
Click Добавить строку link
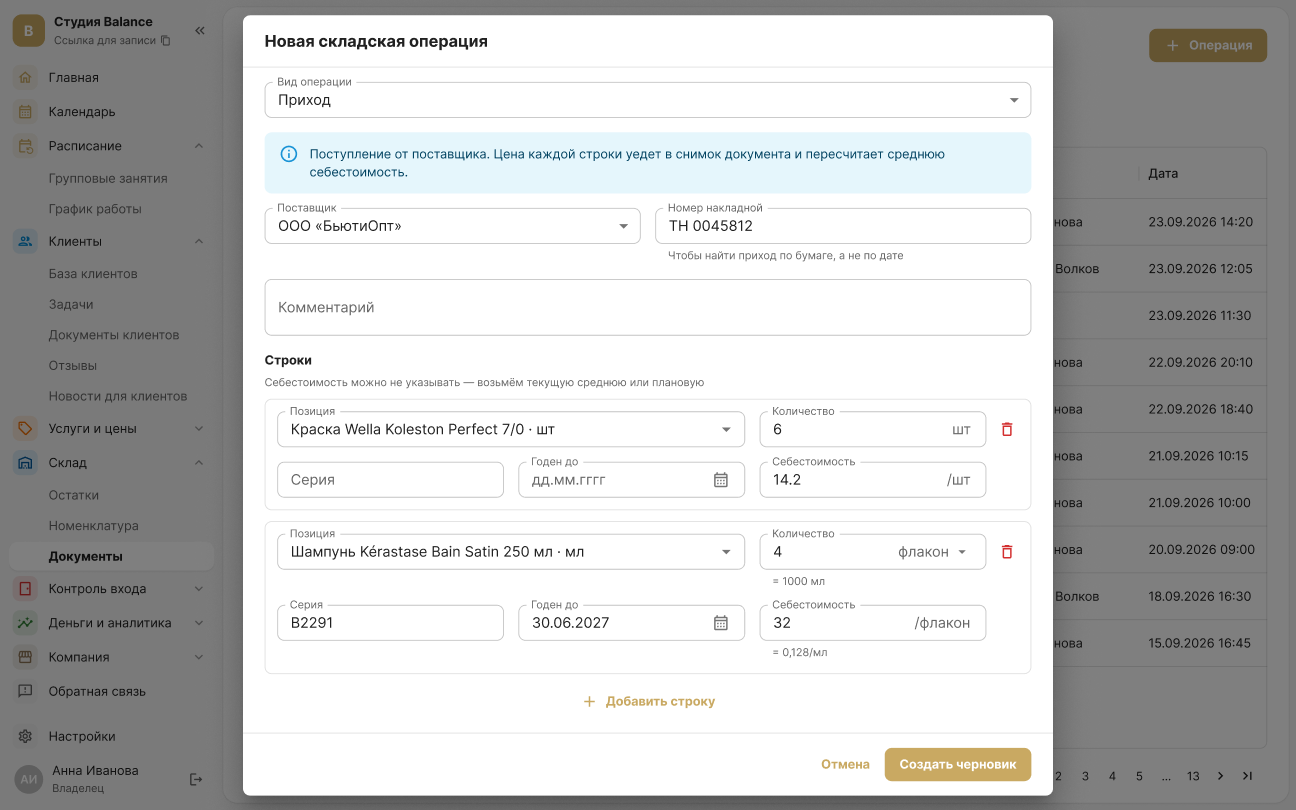648,702
